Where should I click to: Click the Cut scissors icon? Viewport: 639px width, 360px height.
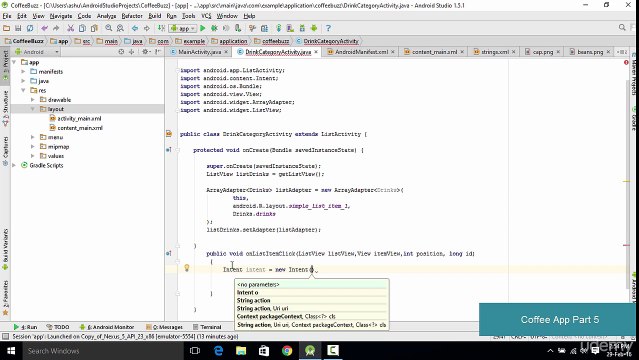[71, 28]
